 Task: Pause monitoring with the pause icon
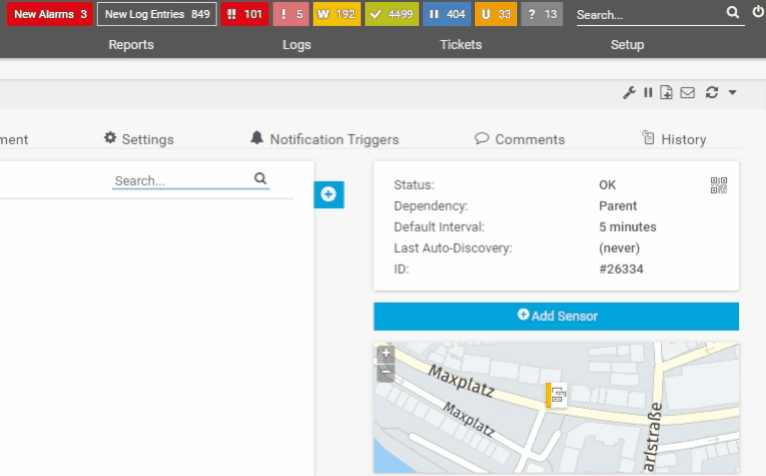[648, 93]
